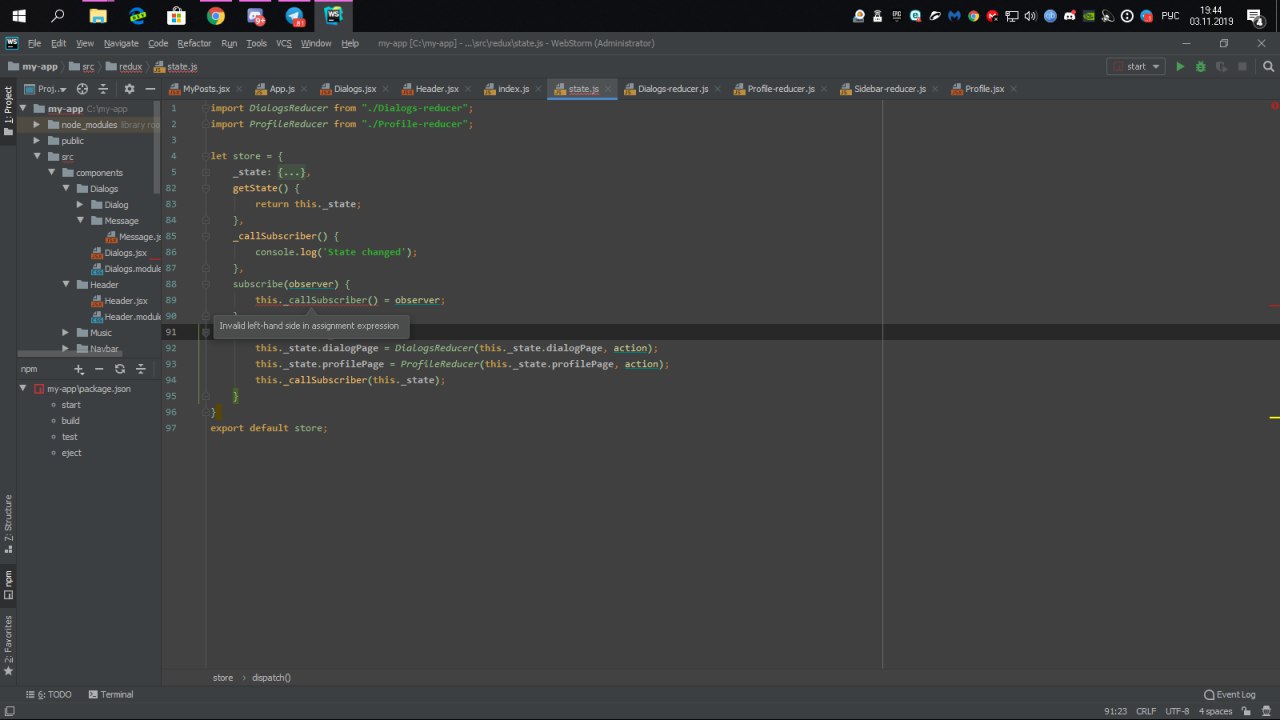Click the locate-file target icon in Project panel
The height and width of the screenshot is (720, 1280).
point(83,89)
